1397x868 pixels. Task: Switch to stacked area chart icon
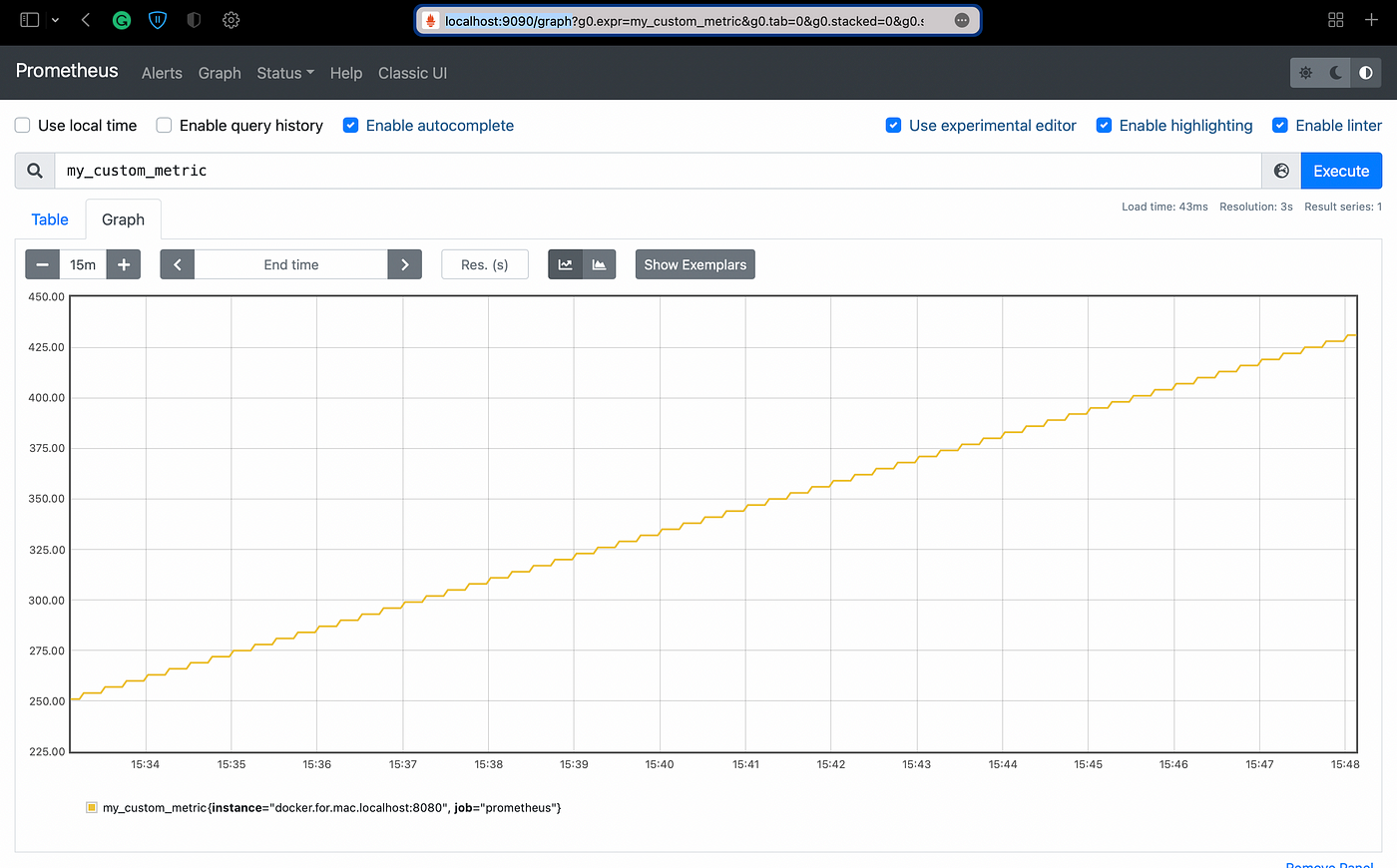tap(599, 264)
